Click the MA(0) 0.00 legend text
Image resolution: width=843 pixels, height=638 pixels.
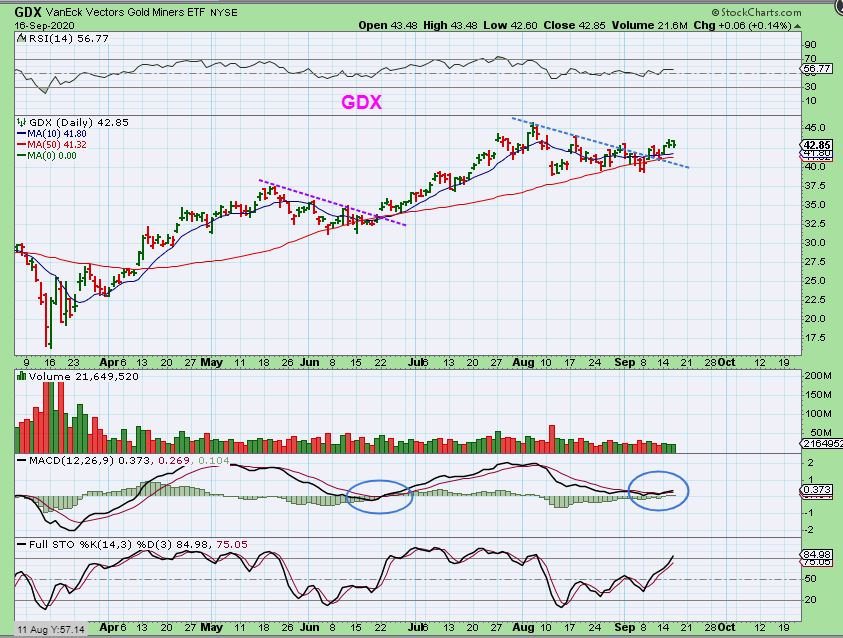[52, 156]
